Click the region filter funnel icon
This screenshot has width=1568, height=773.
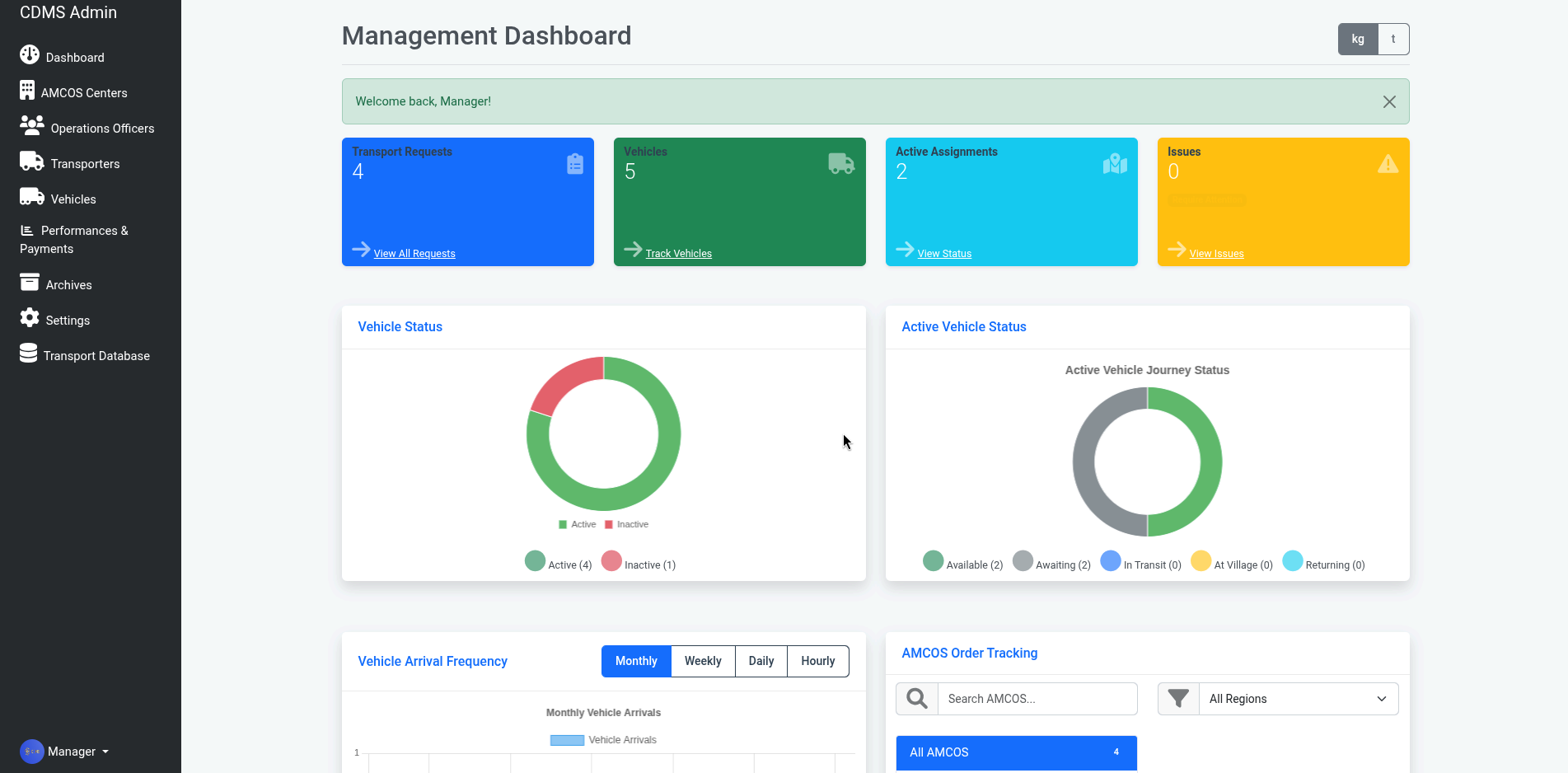tap(1178, 699)
